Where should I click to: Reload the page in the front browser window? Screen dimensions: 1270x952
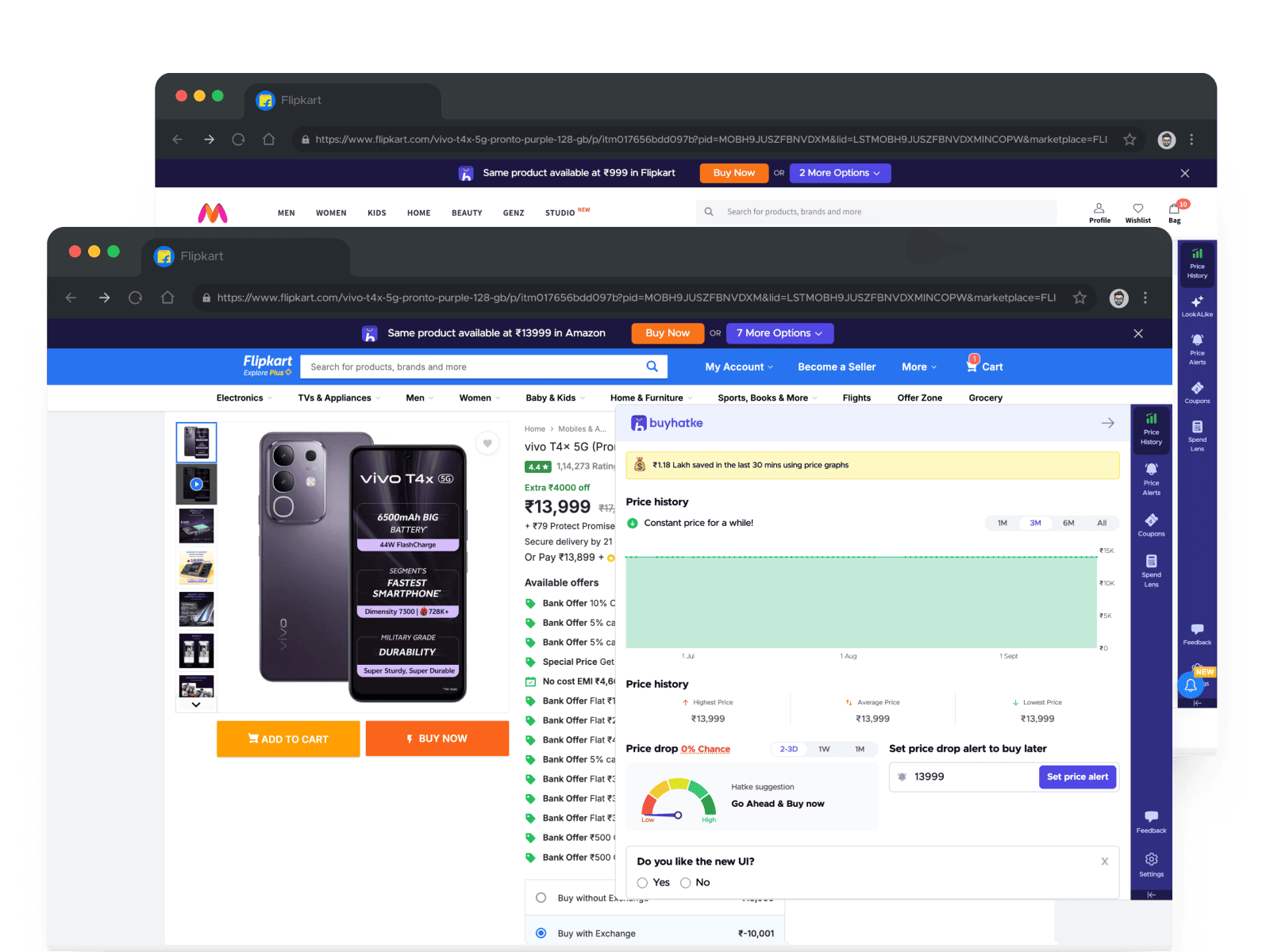pyautogui.click(x=136, y=297)
